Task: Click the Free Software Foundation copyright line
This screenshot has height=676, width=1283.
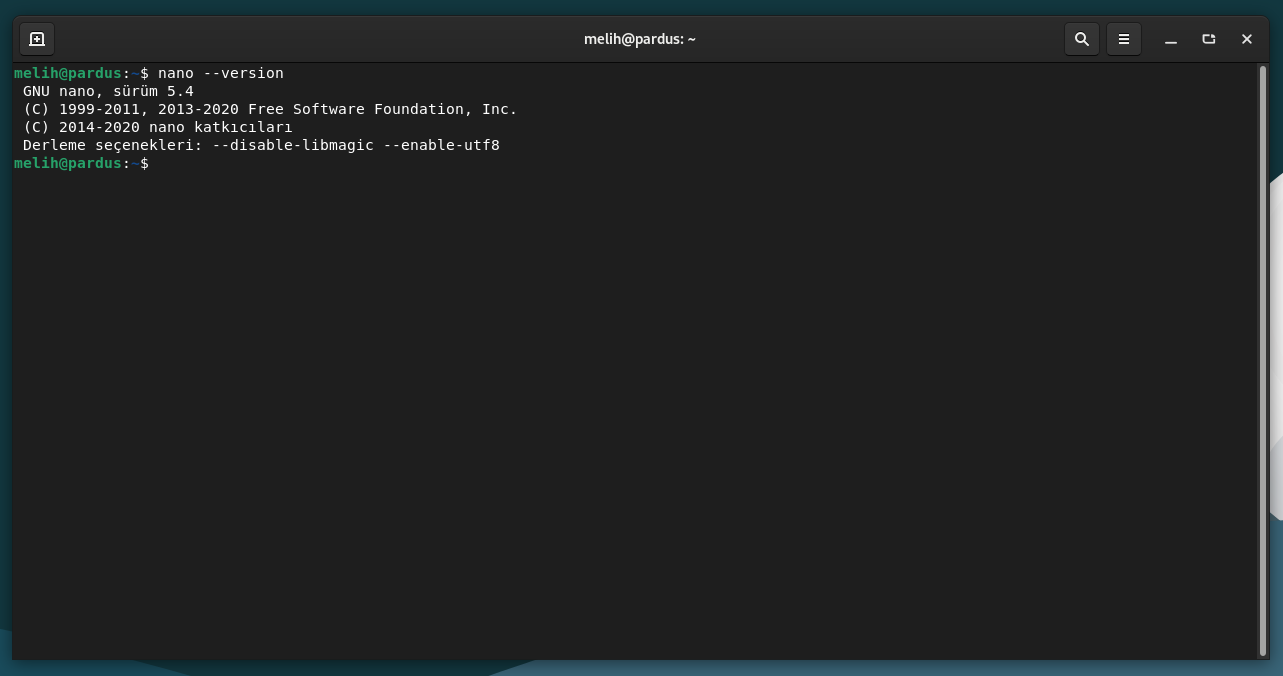Action: point(270,109)
